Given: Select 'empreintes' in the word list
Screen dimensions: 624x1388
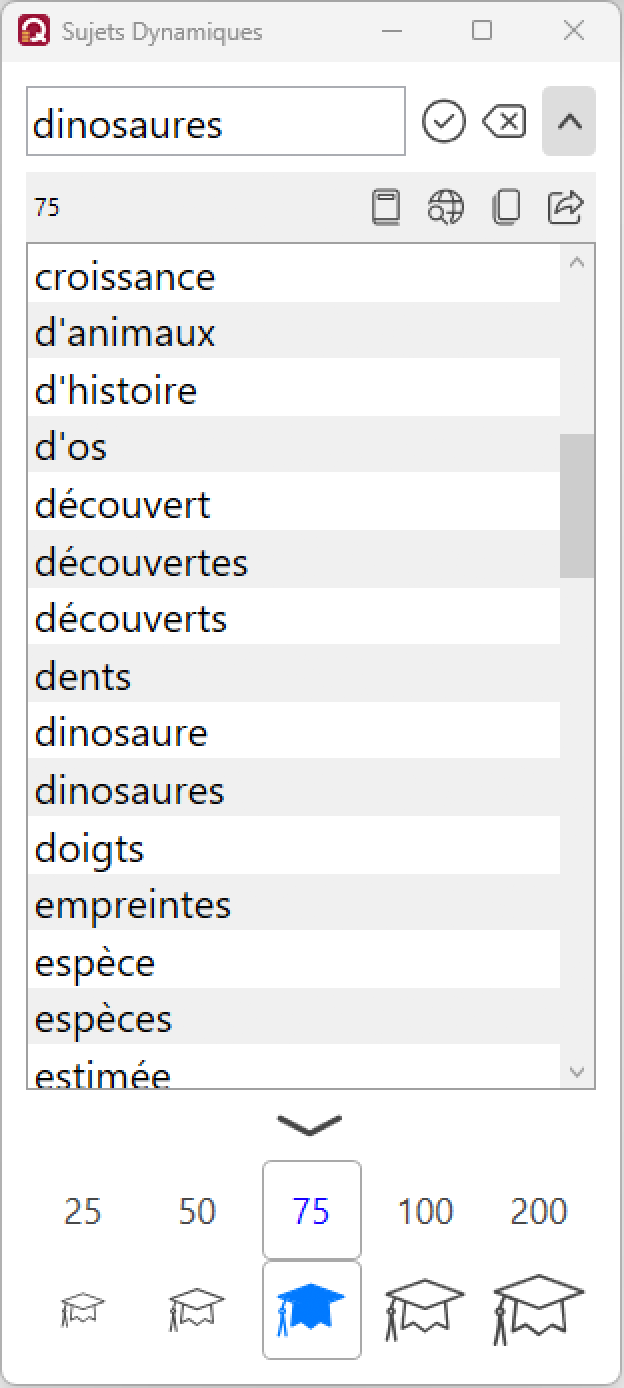Looking at the screenshot, I should 133,904.
